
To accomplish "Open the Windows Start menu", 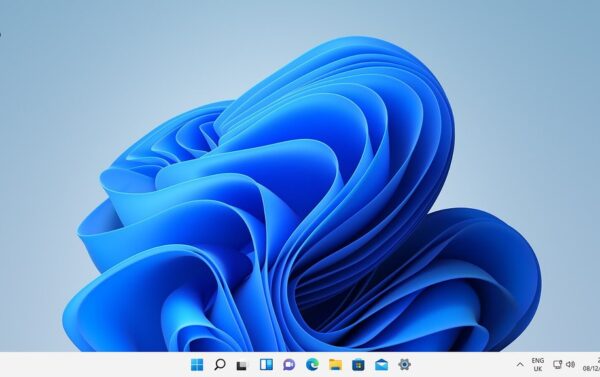I will 197,365.
